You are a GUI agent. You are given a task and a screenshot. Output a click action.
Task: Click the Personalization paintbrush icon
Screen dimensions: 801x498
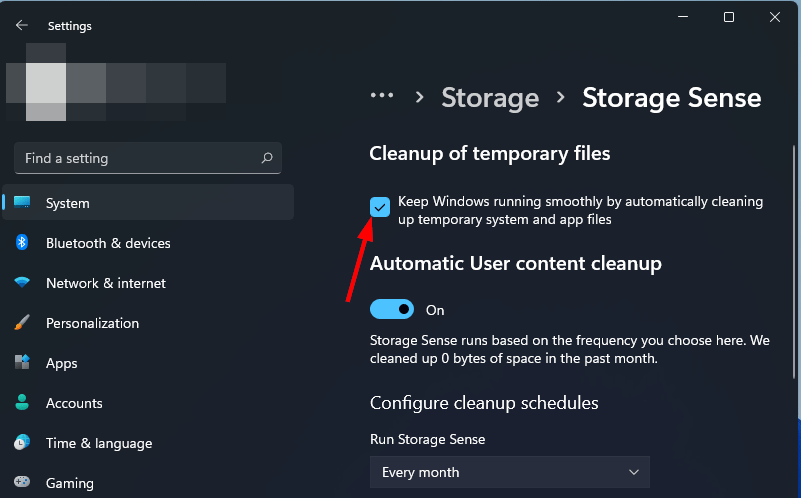(x=22, y=322)
